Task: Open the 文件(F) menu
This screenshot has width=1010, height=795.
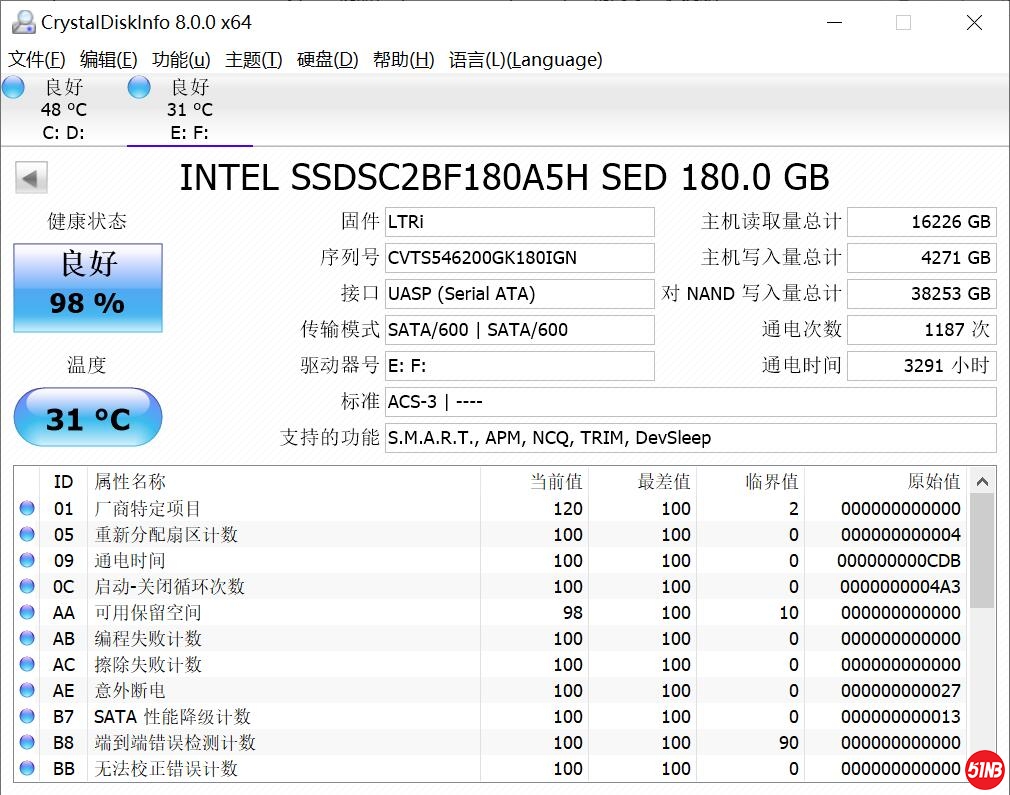Action: 37,60
